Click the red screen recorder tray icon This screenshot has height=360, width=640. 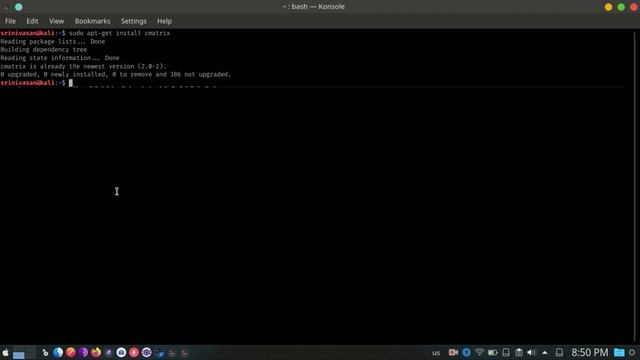(x=453, y=352)
